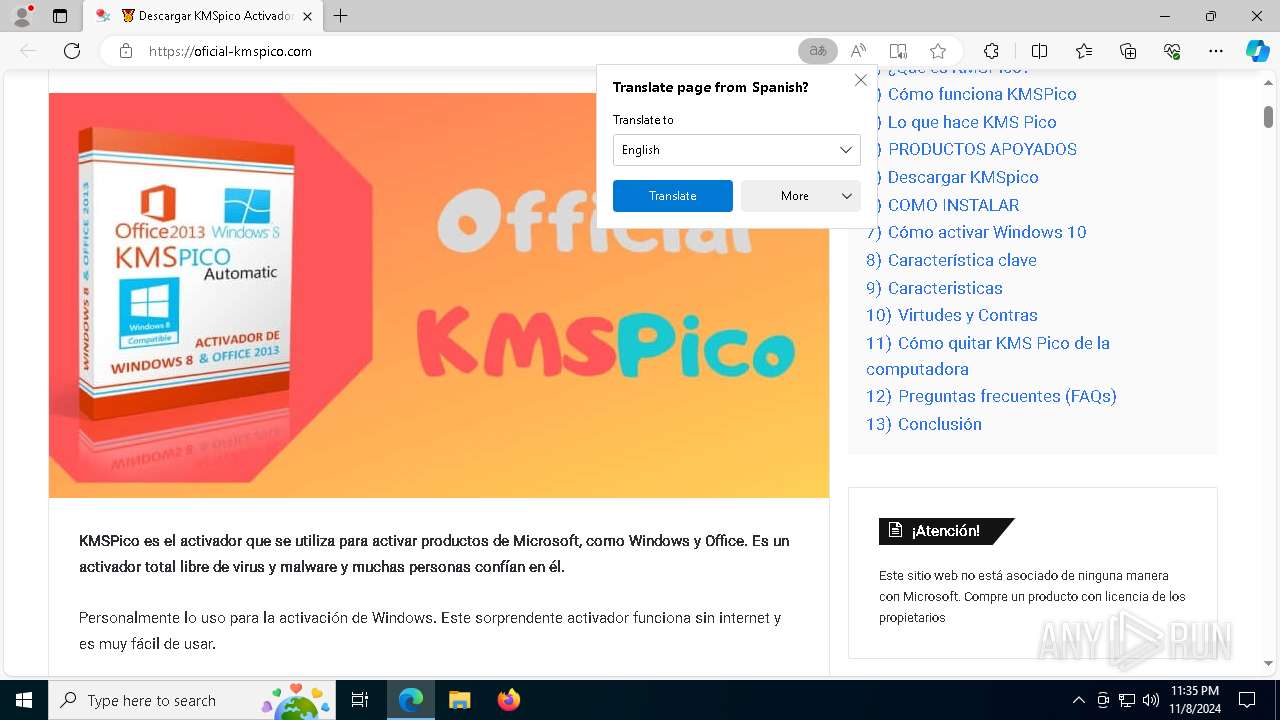The height and width of the screenshot is (720, 1280).
Task: Open the Favorites list icon
Action: (1084, 51)
